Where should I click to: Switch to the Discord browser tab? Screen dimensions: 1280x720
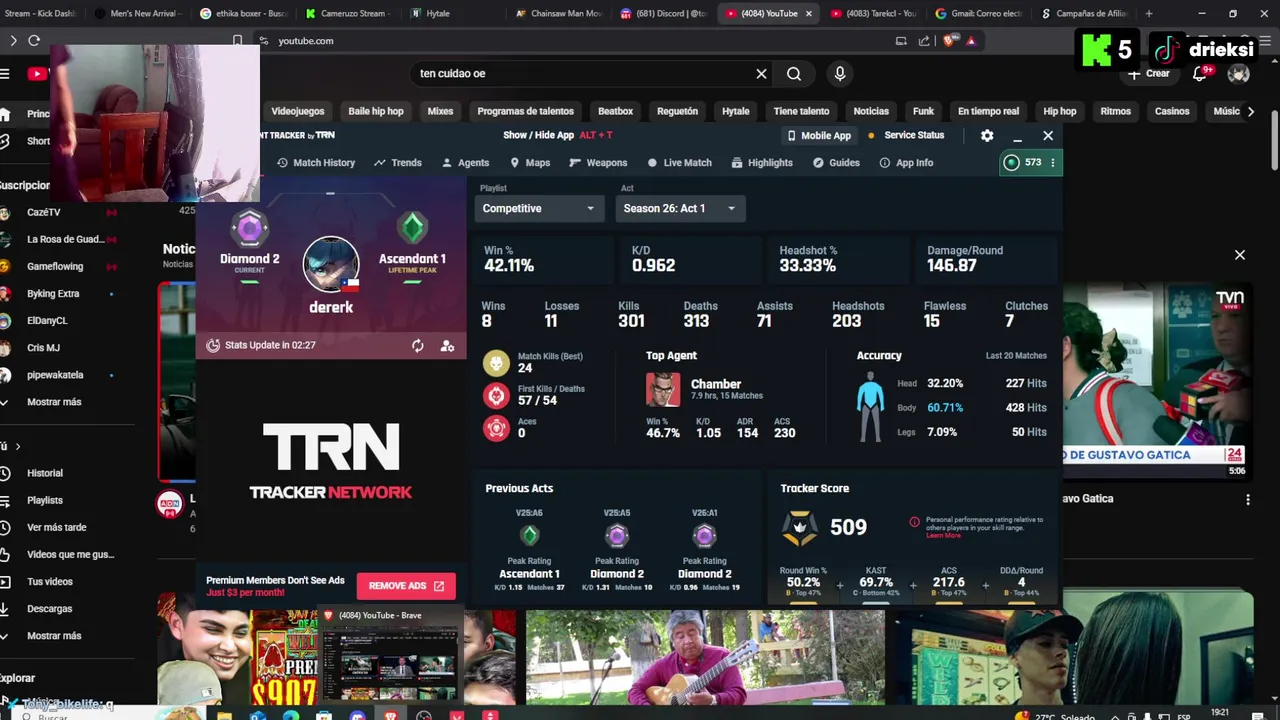(x=664, y=13)
